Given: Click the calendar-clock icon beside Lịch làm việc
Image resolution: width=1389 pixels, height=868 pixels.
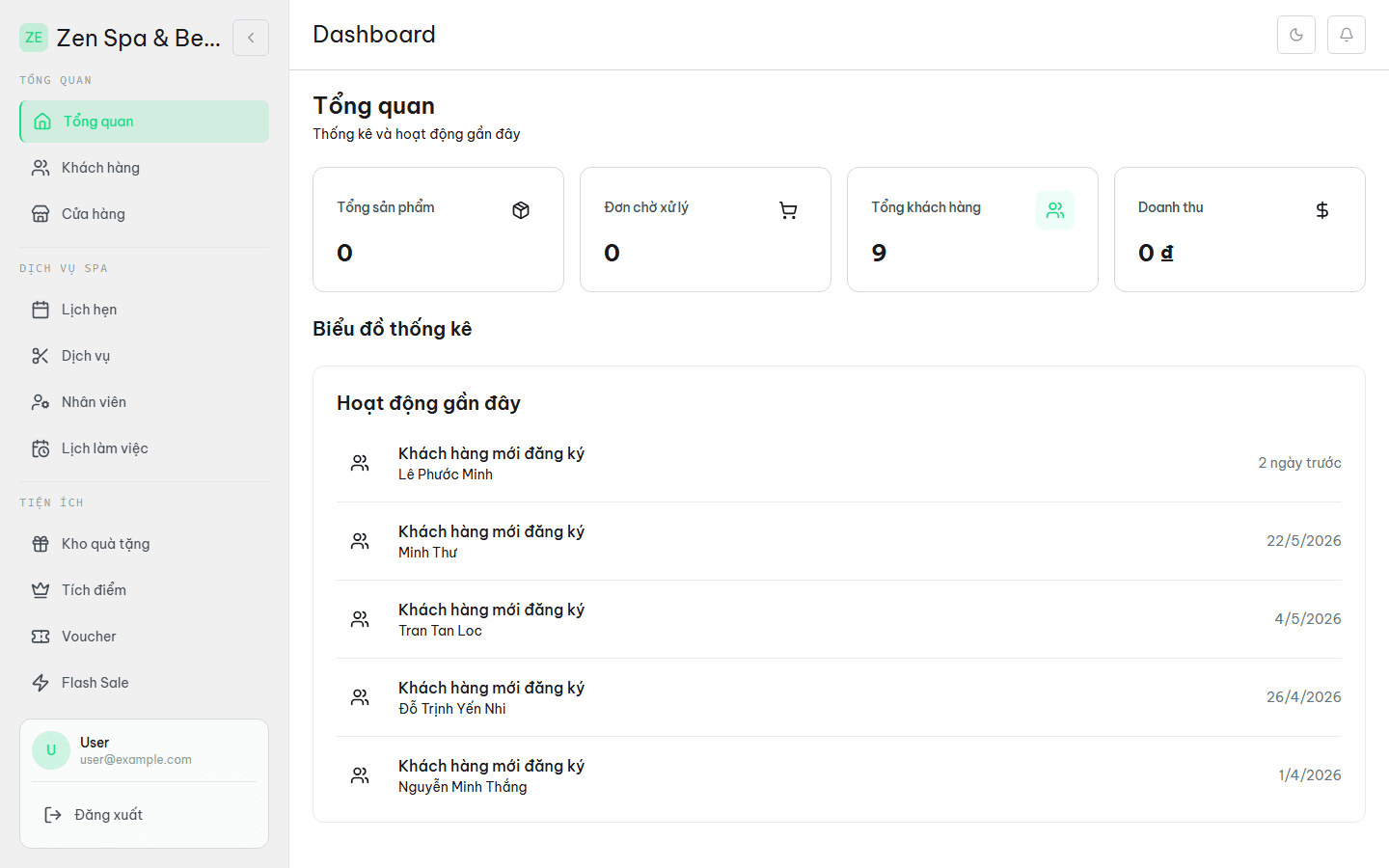Looking at the screenshot, I should (41, 448).
